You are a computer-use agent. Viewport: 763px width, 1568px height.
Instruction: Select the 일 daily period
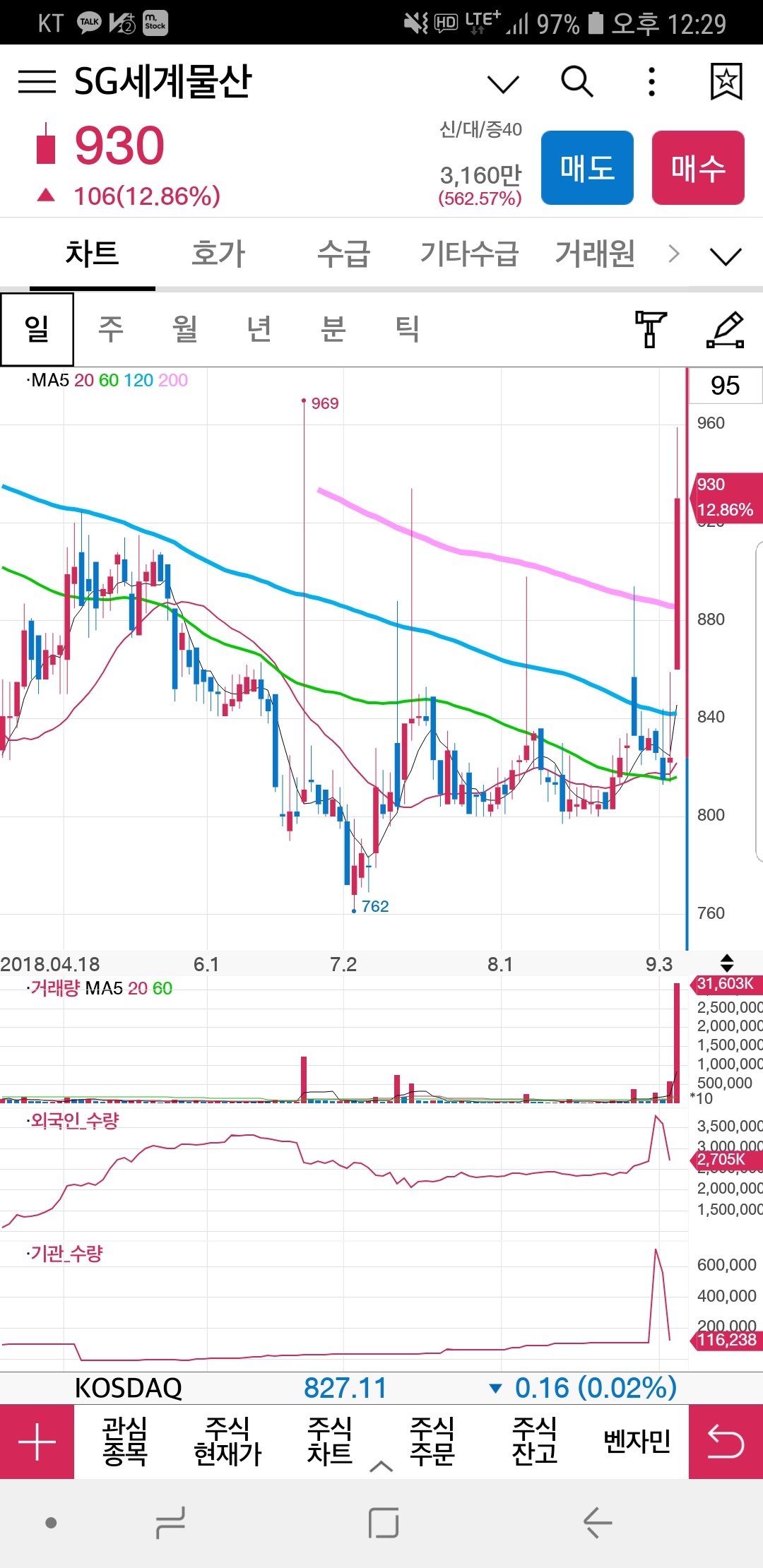tap(37, 329)
